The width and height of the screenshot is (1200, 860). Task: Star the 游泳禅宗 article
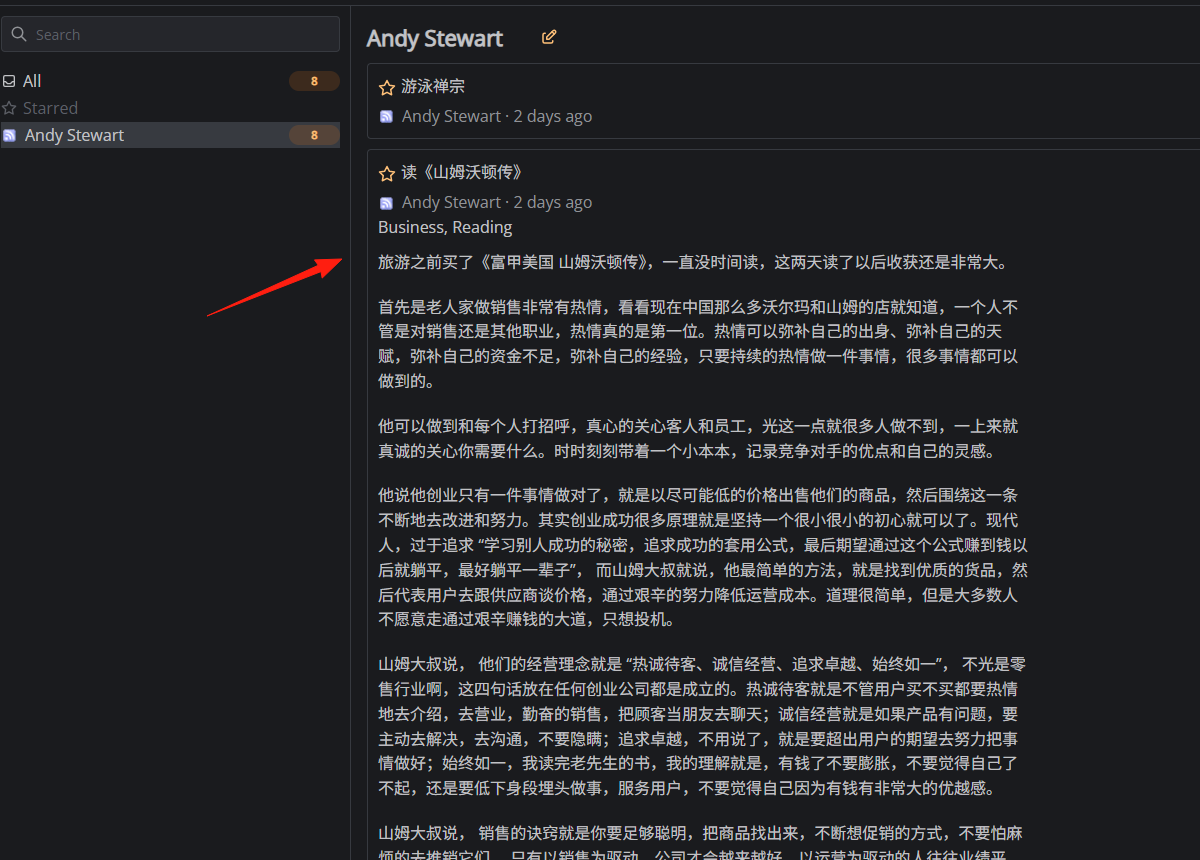click(387, 88)
